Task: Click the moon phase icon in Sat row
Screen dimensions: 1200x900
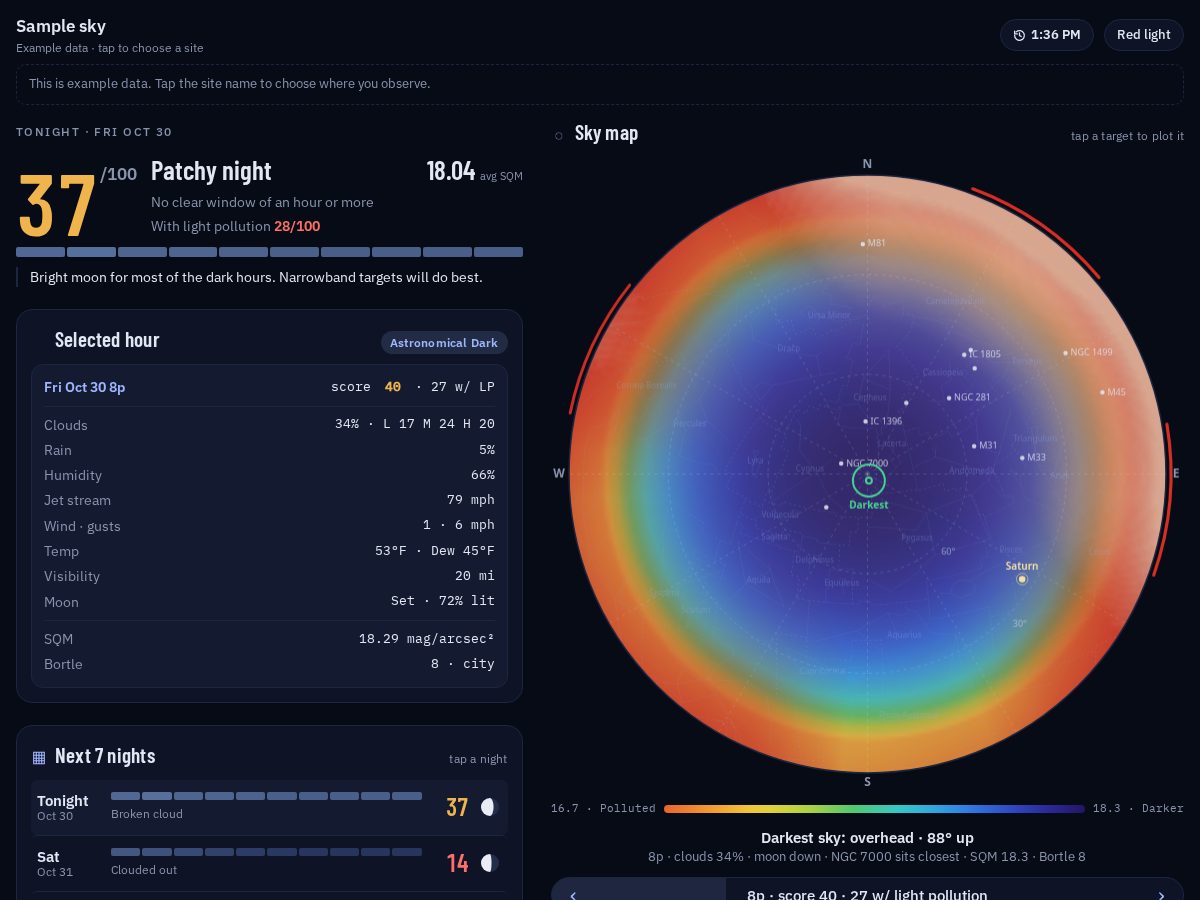Action: 488,862
